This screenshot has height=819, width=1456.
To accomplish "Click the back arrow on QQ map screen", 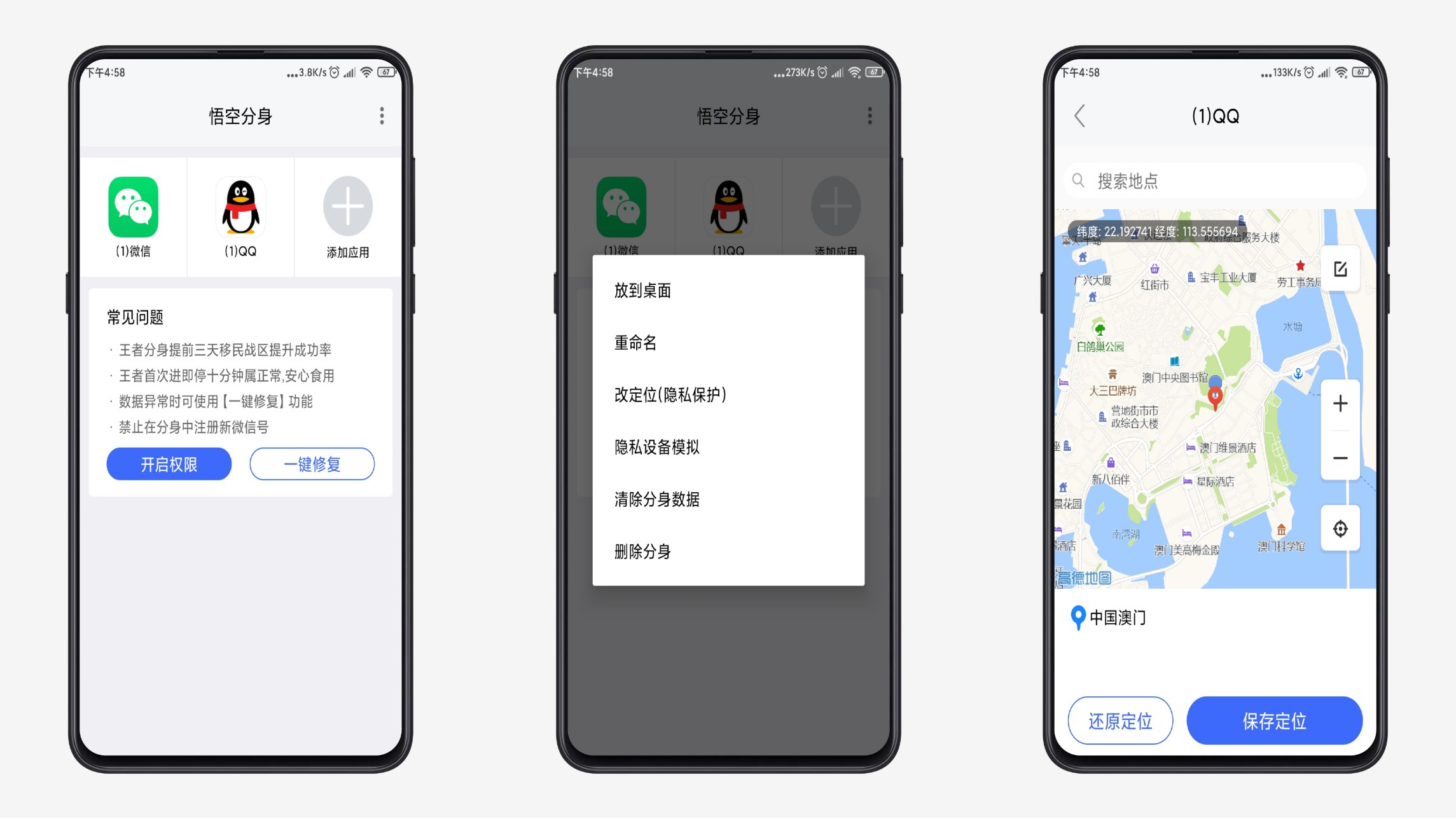I will (1079, 114).
